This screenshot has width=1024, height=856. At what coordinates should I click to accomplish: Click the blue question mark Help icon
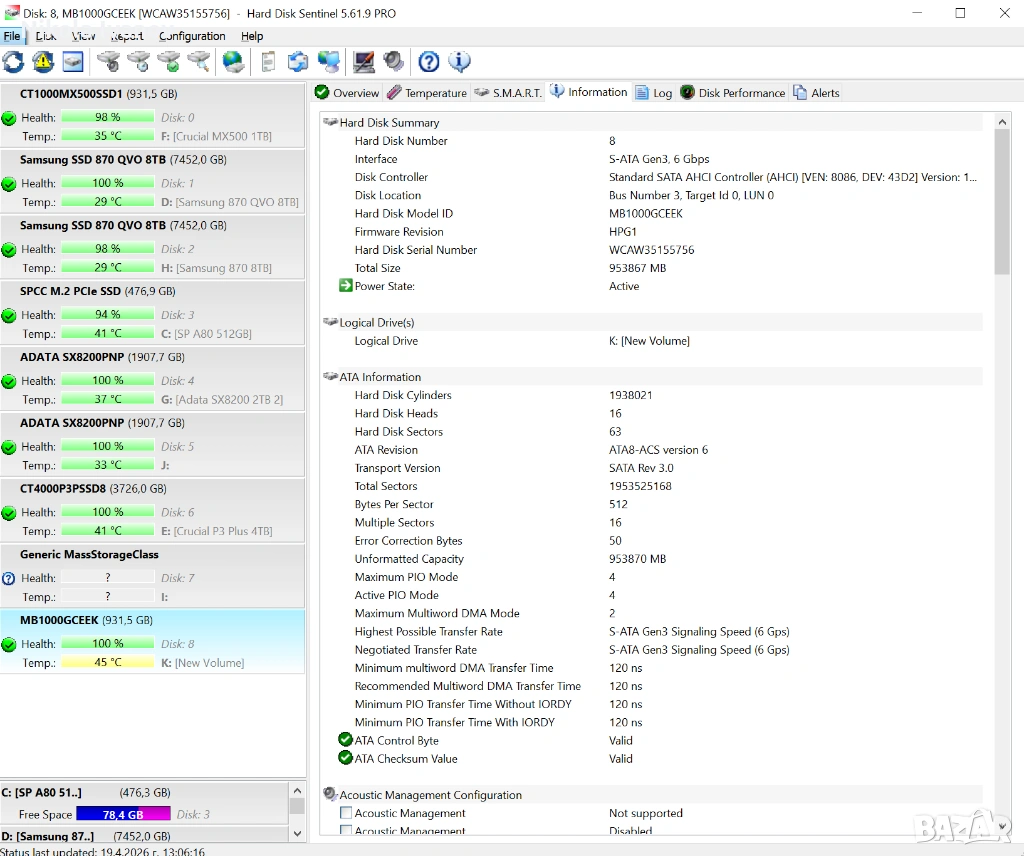coord(429,62)
